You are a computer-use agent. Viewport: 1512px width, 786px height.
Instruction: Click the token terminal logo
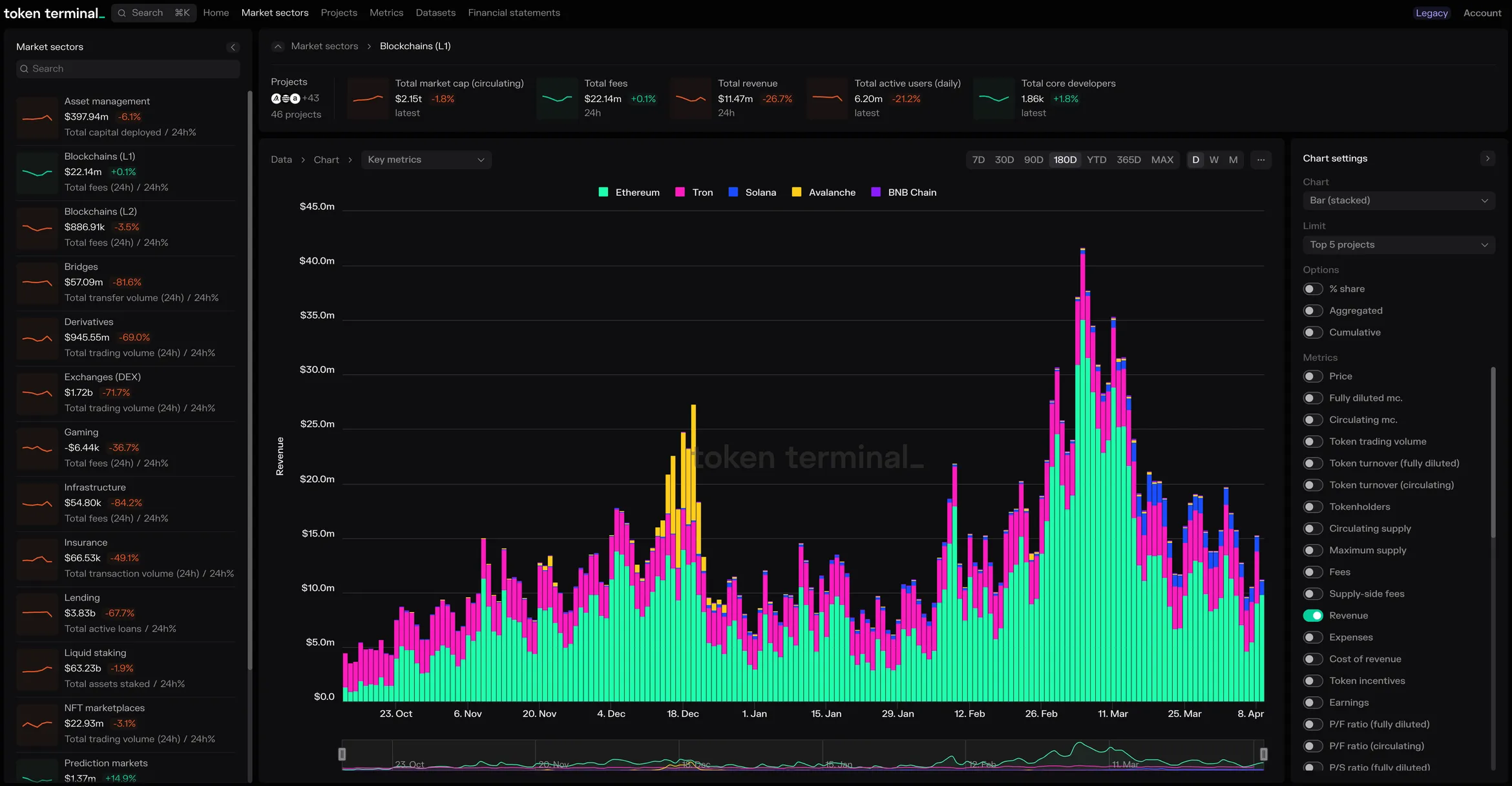coord(54,13)
